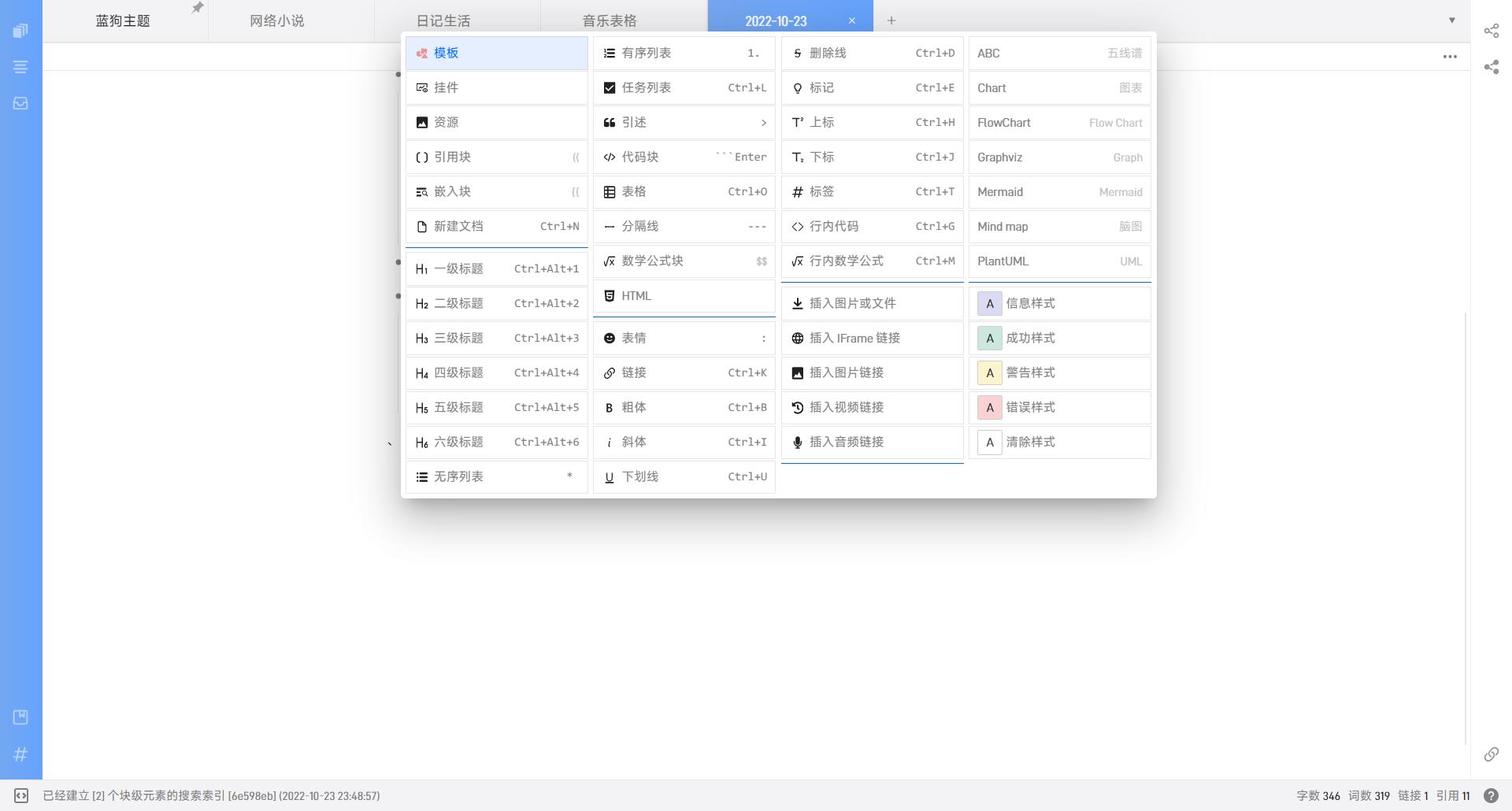Insert 无序列表 bullet list
Viewport: 1512px width, 811px height.
click(x=497, y=476)
